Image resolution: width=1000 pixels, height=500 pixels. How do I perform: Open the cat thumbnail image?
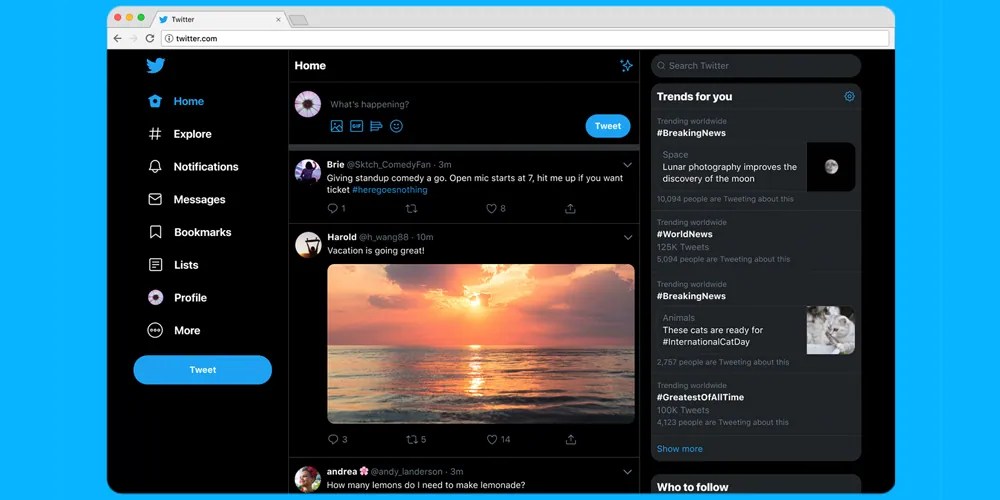[x=831, y=330]
